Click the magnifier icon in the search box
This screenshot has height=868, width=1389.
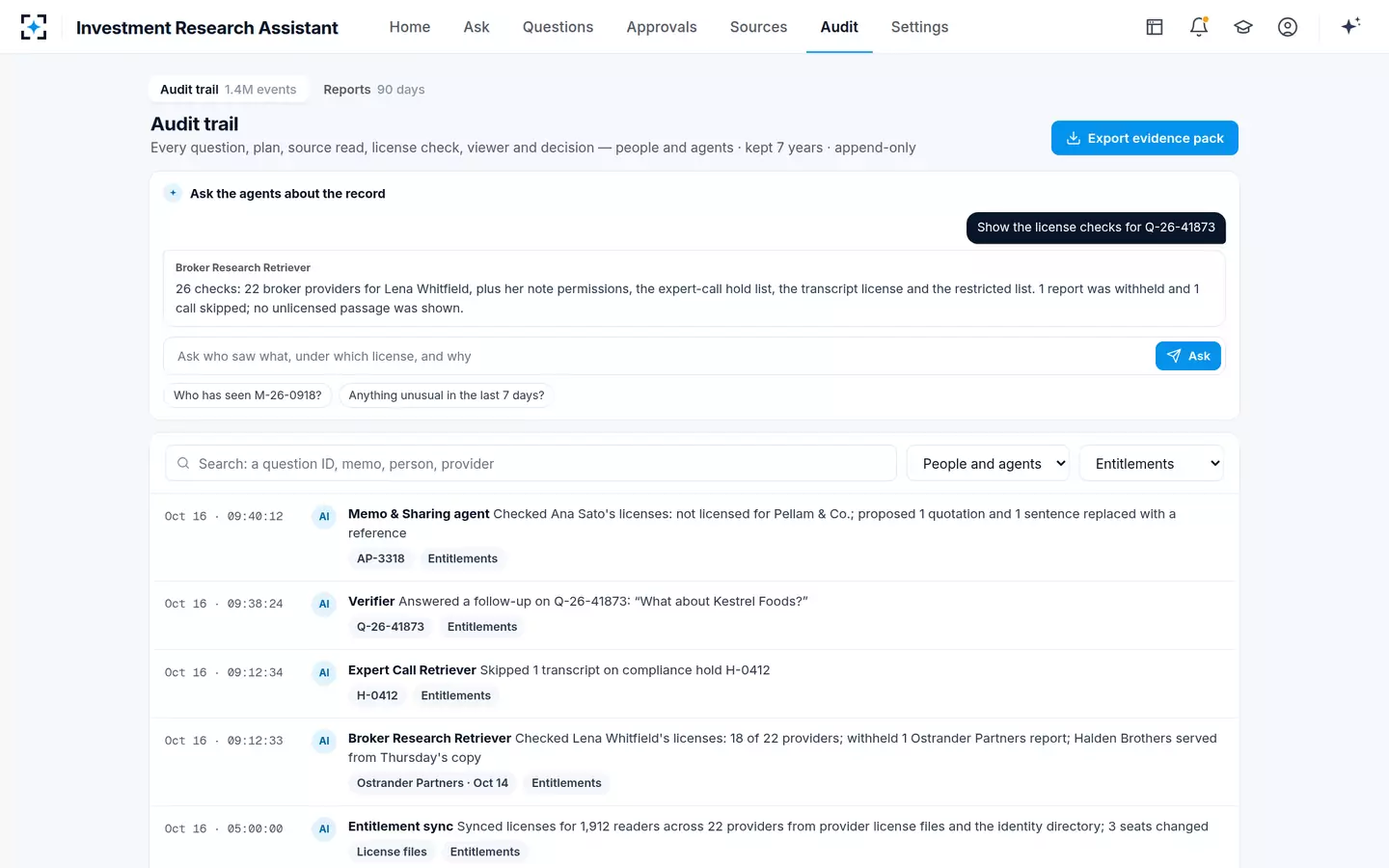click(x=183, y=463)
